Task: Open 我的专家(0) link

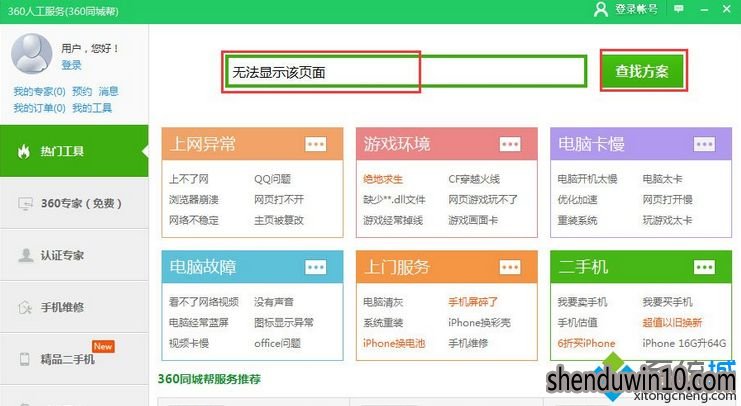Action: (x=39, y=91)
